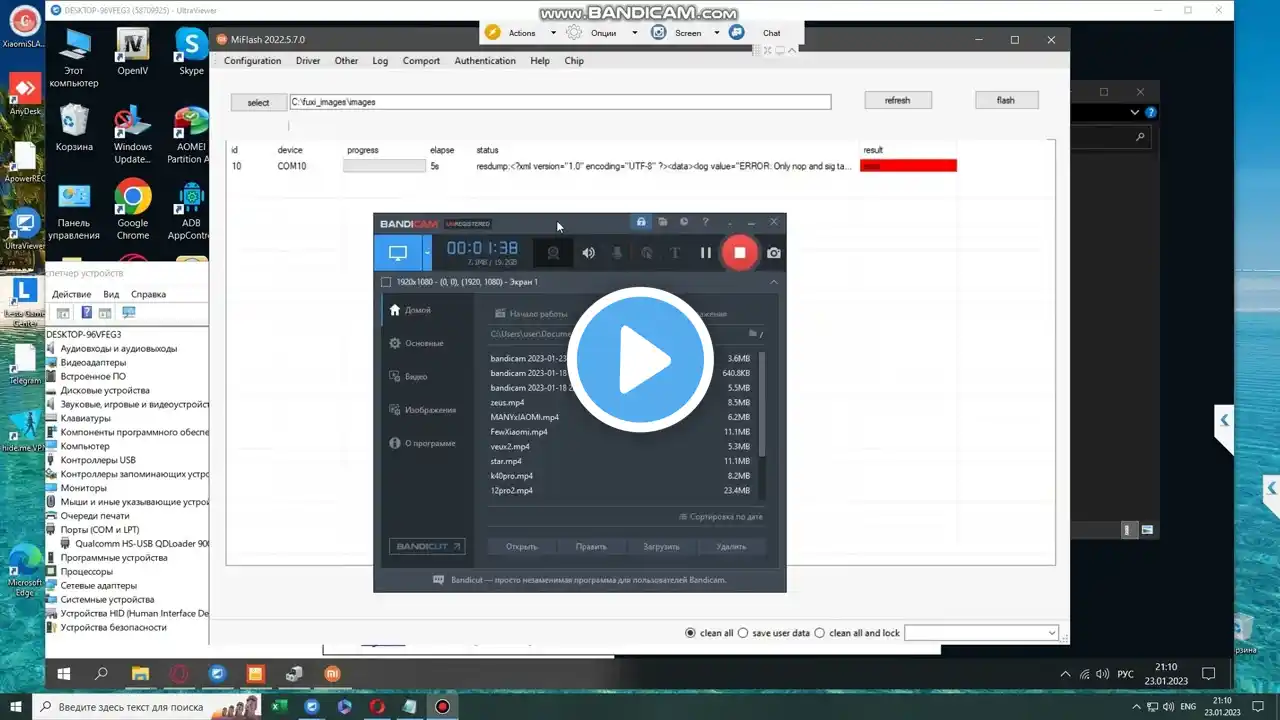
Task: Open Сортировка по дате sort option
Action: point(720,517)
